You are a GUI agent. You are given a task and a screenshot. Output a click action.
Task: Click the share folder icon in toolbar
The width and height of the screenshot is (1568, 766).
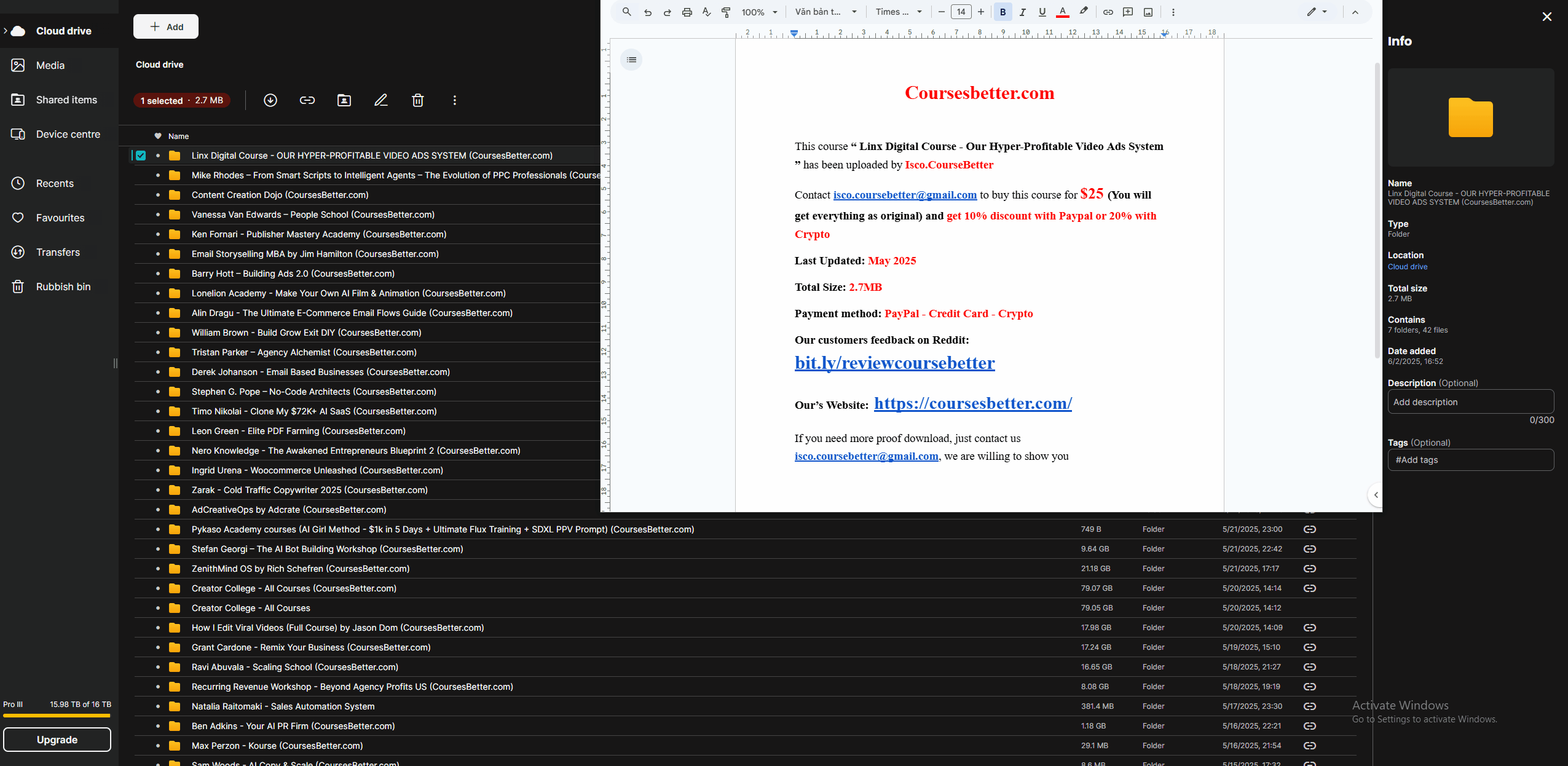pyautogui.click(x=344, y=100)
